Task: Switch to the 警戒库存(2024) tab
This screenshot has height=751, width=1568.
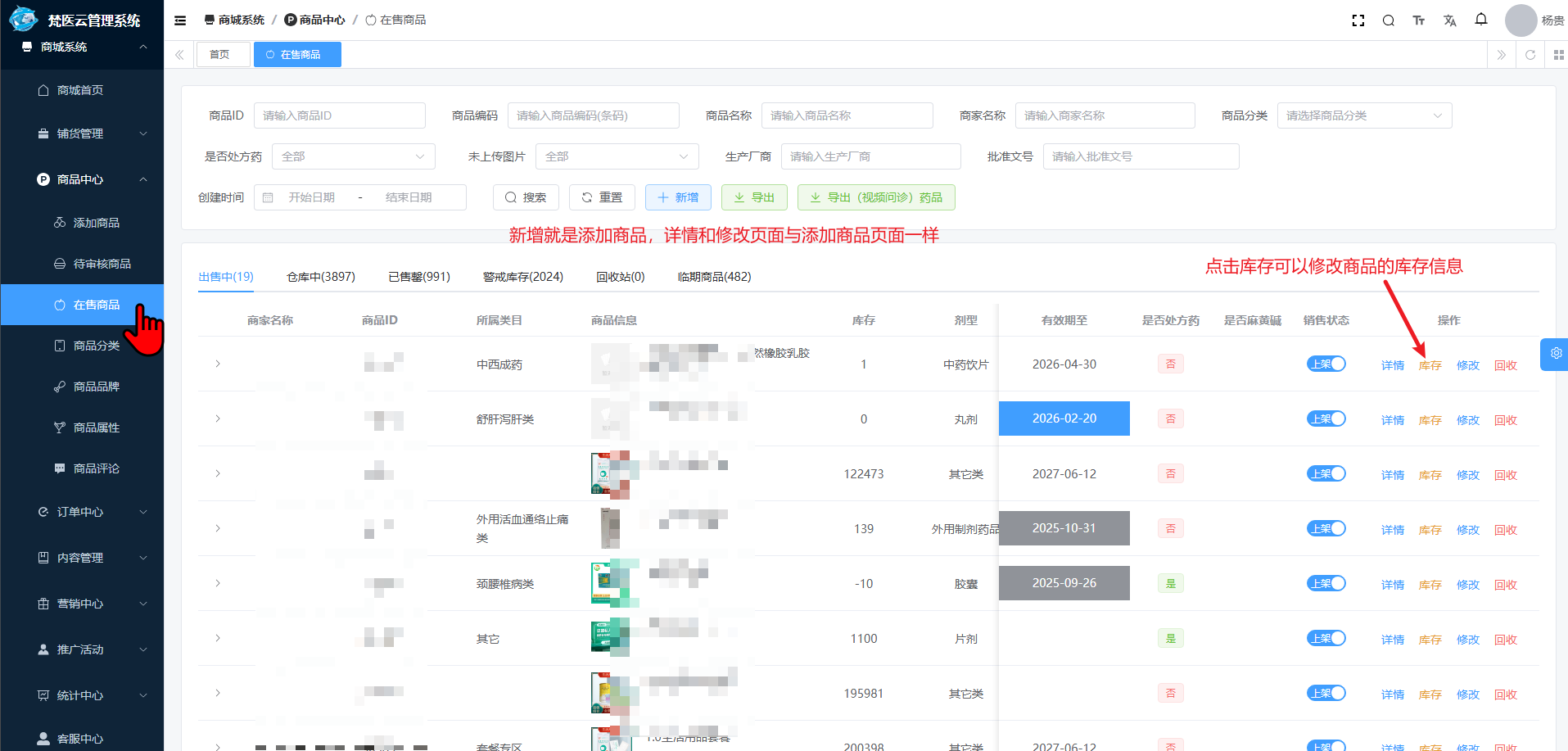Action: [523, 276]
